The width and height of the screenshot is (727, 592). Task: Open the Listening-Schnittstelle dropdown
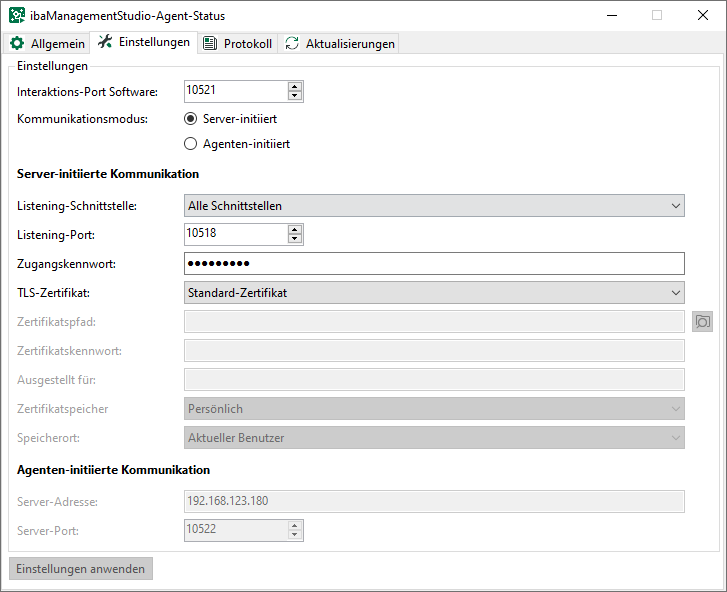434,206
